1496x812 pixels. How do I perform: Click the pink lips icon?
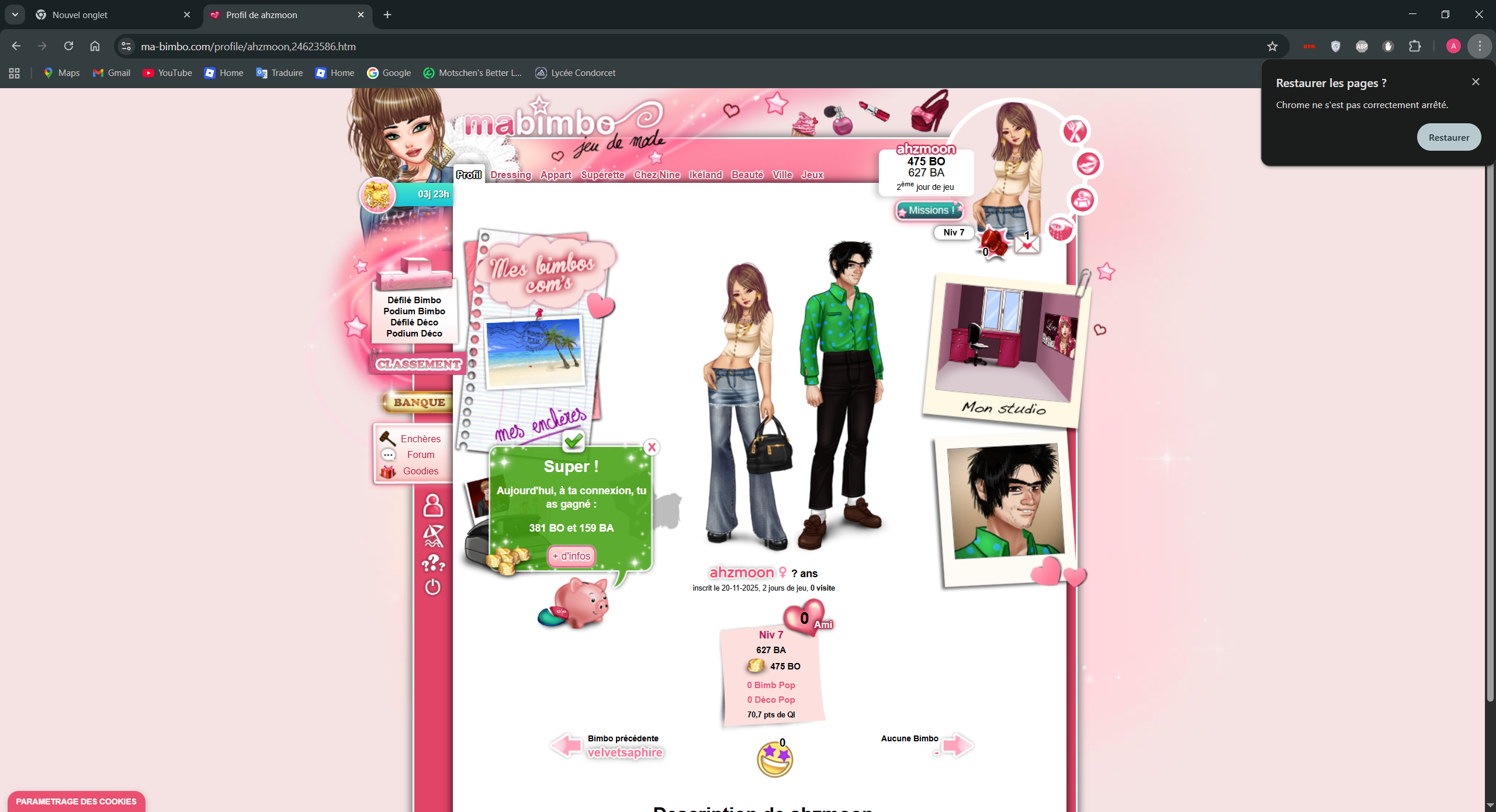coord(1088,164)
